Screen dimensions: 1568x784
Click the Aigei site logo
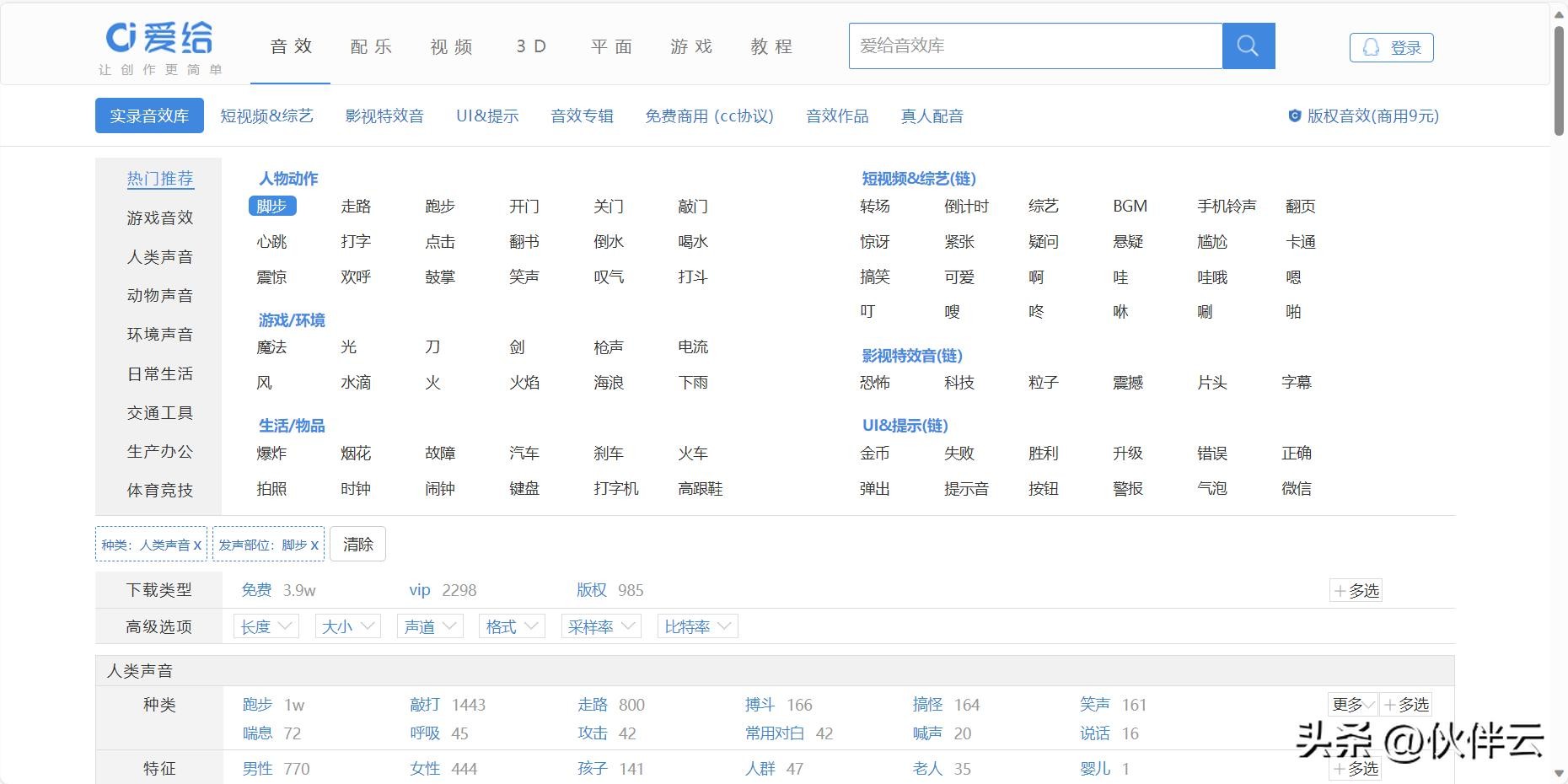tap(159, 38)
